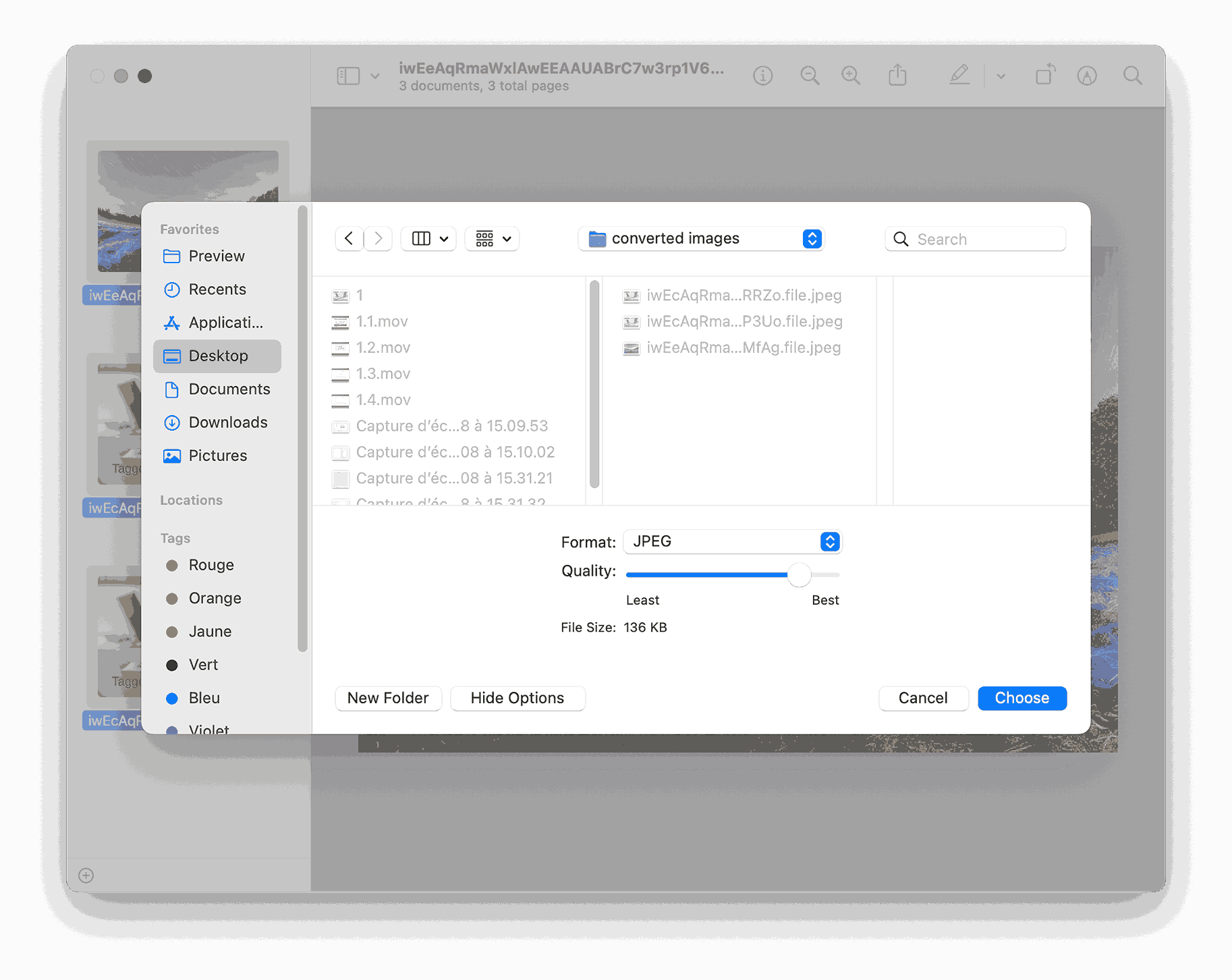Open the Share icon in Preview's toolbar
The width and height of the screenshot is (1232, 980).
(x=897, y=75)
